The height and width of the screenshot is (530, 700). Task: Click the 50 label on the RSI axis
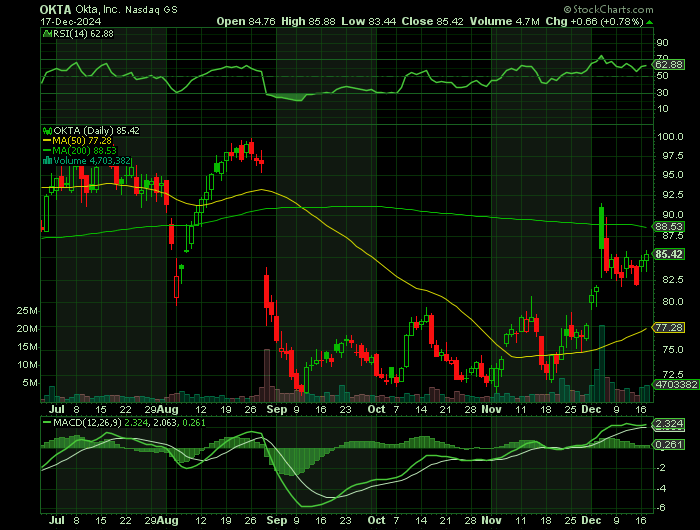pyautogui.click(x=662, y=76)
